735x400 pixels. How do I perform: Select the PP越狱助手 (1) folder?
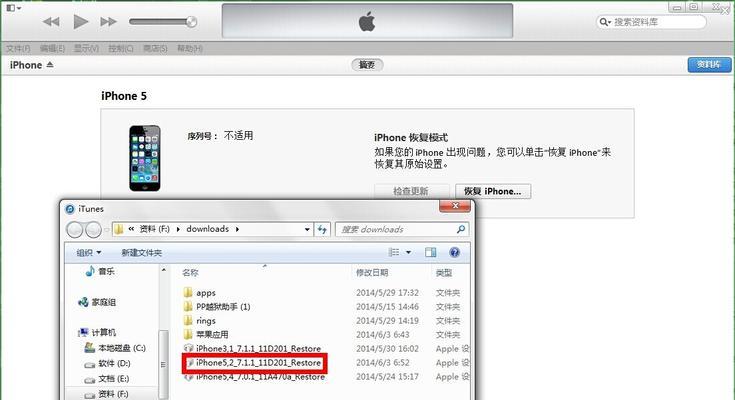(x=223, y=307)
